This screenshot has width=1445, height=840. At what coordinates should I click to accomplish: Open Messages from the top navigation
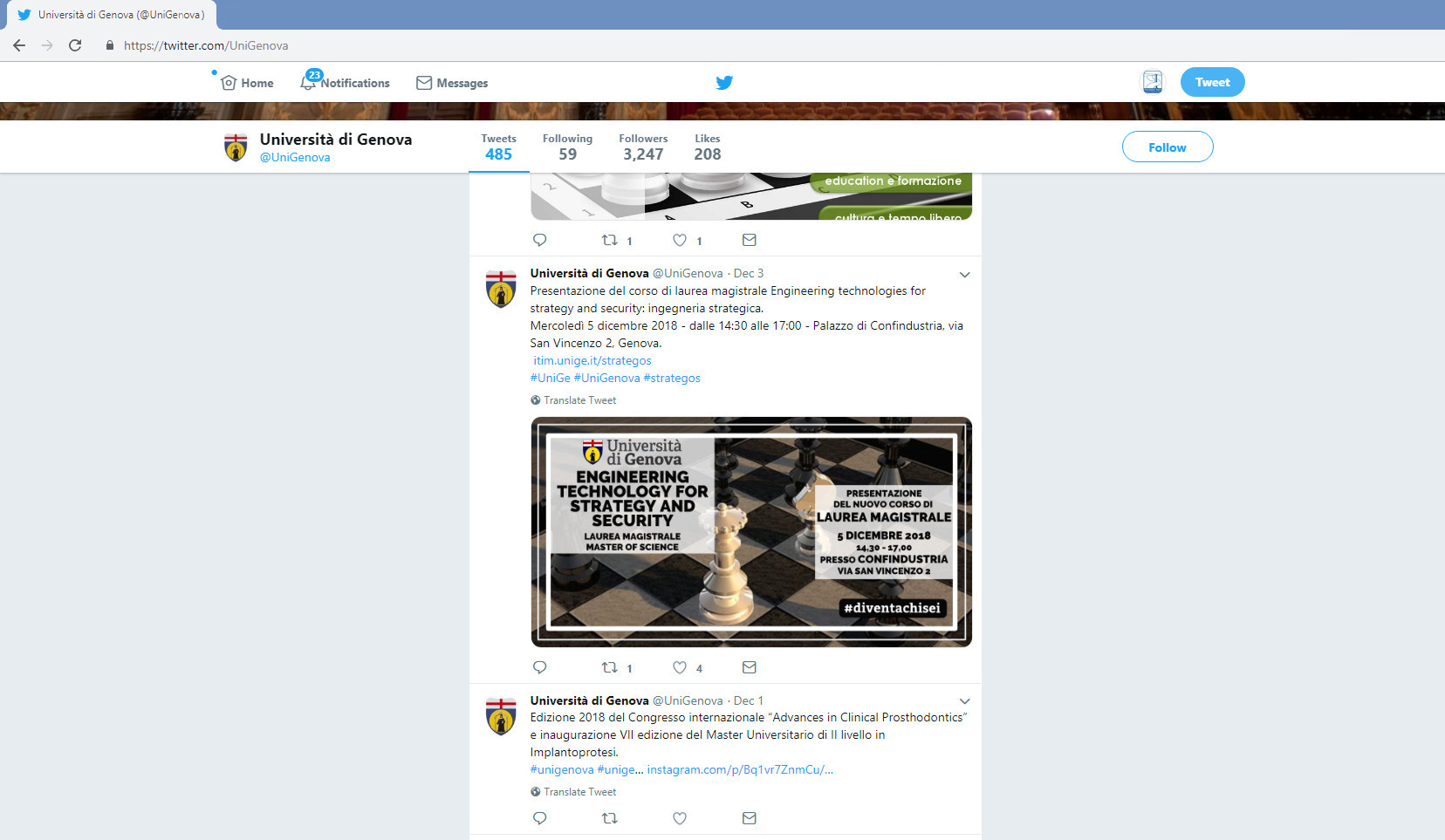tap(452, 83)
